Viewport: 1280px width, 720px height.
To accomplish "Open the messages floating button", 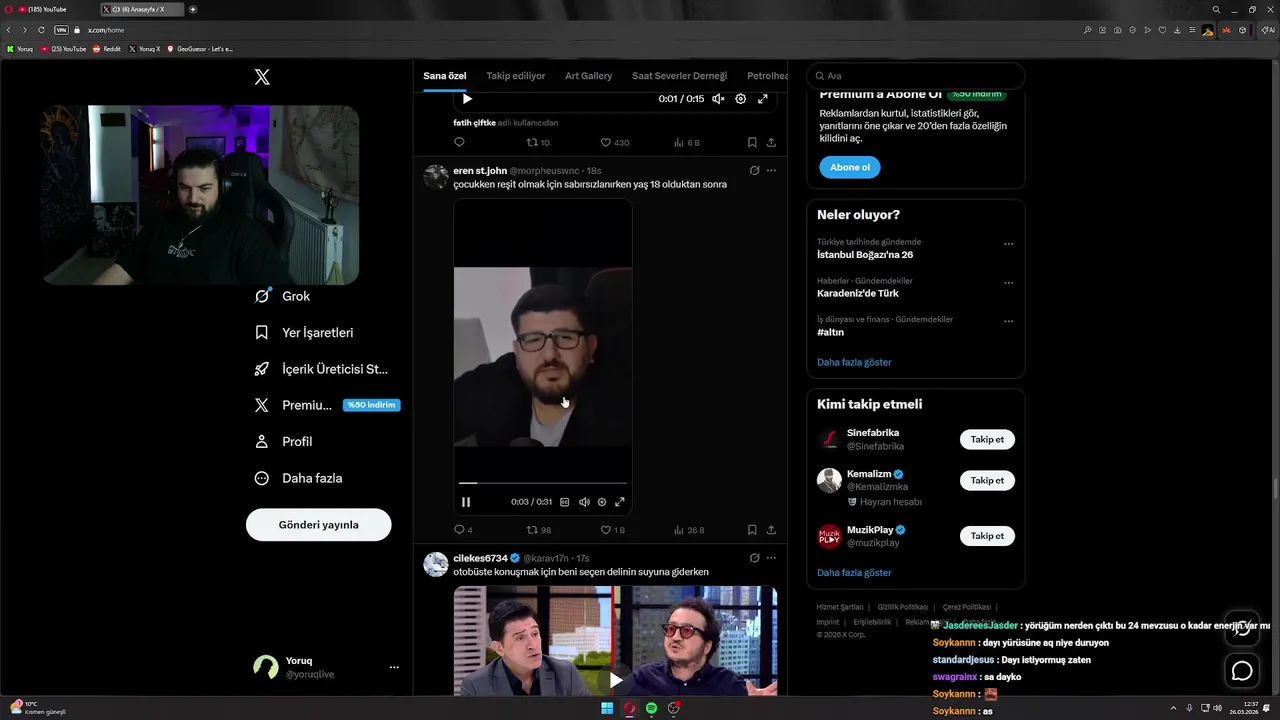I will click(1242, 671).
